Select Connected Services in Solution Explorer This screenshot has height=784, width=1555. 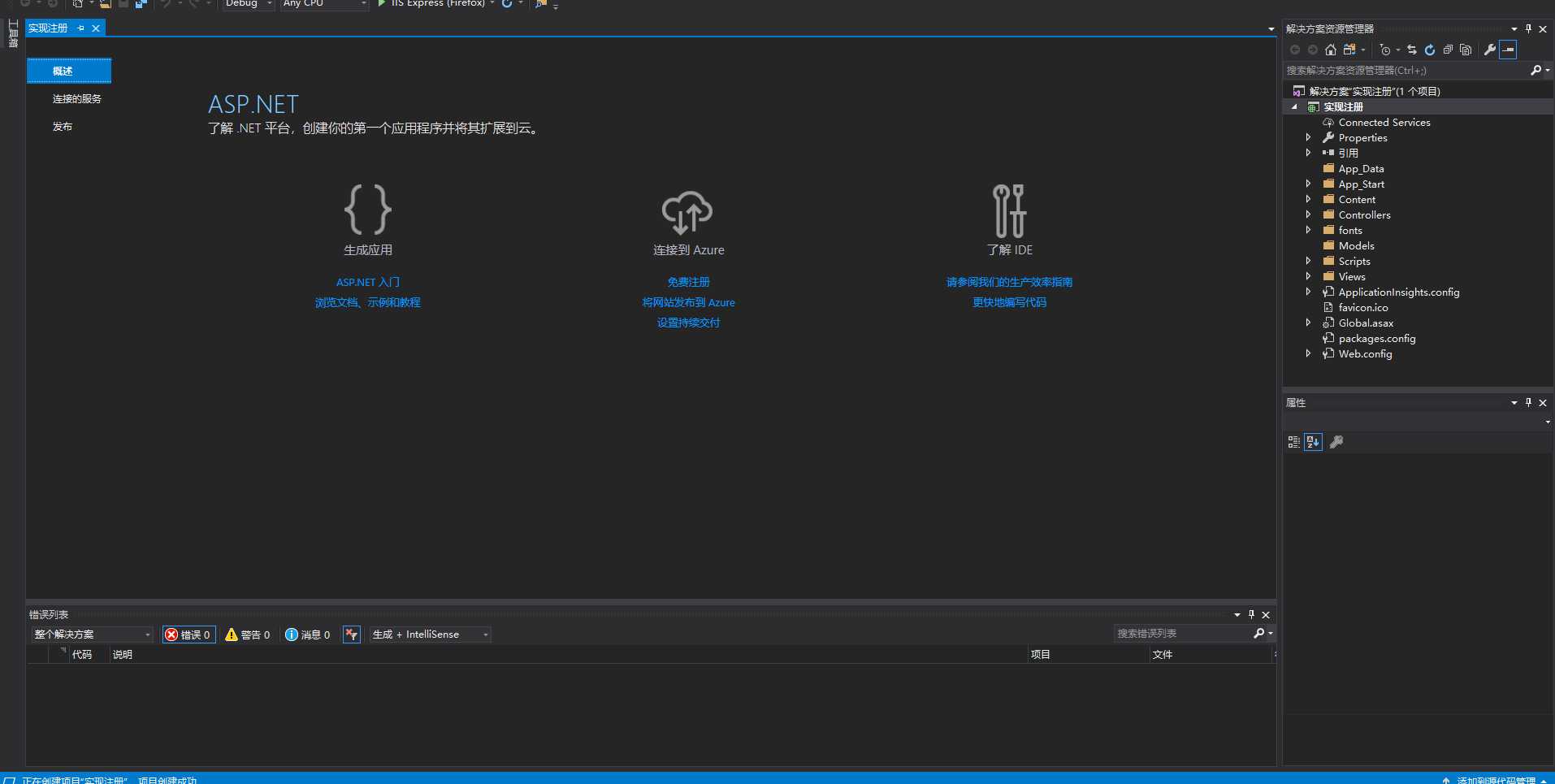(x=1384, y=123)
